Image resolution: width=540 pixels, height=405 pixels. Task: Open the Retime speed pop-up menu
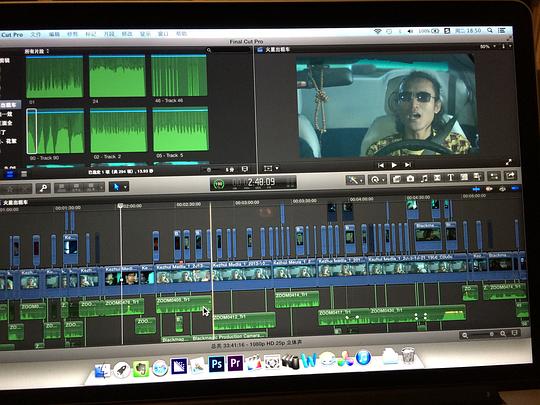click(377, 179)
